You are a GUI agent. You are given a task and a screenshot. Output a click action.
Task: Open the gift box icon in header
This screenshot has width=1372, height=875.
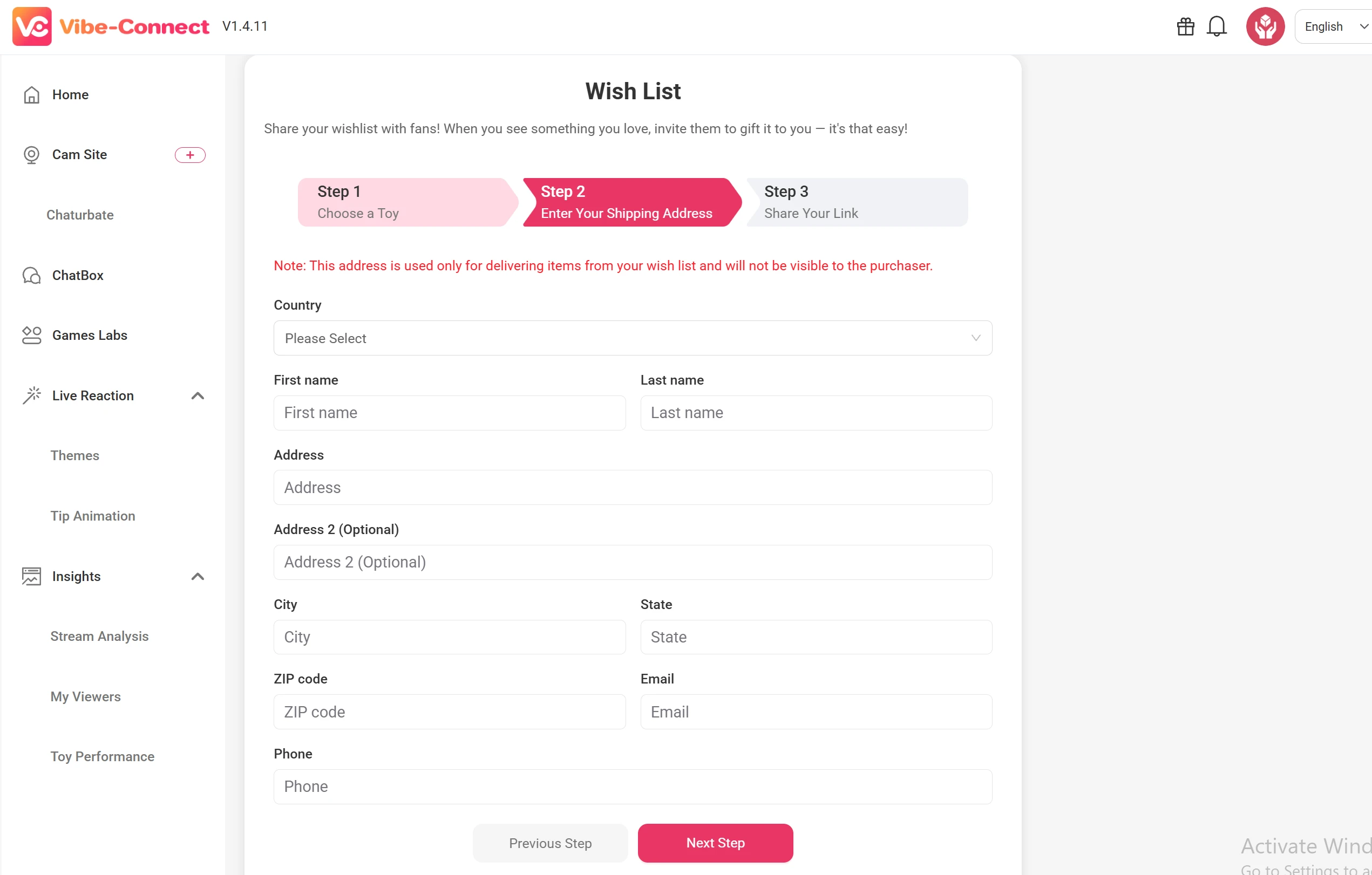(x=1185, y=26)
